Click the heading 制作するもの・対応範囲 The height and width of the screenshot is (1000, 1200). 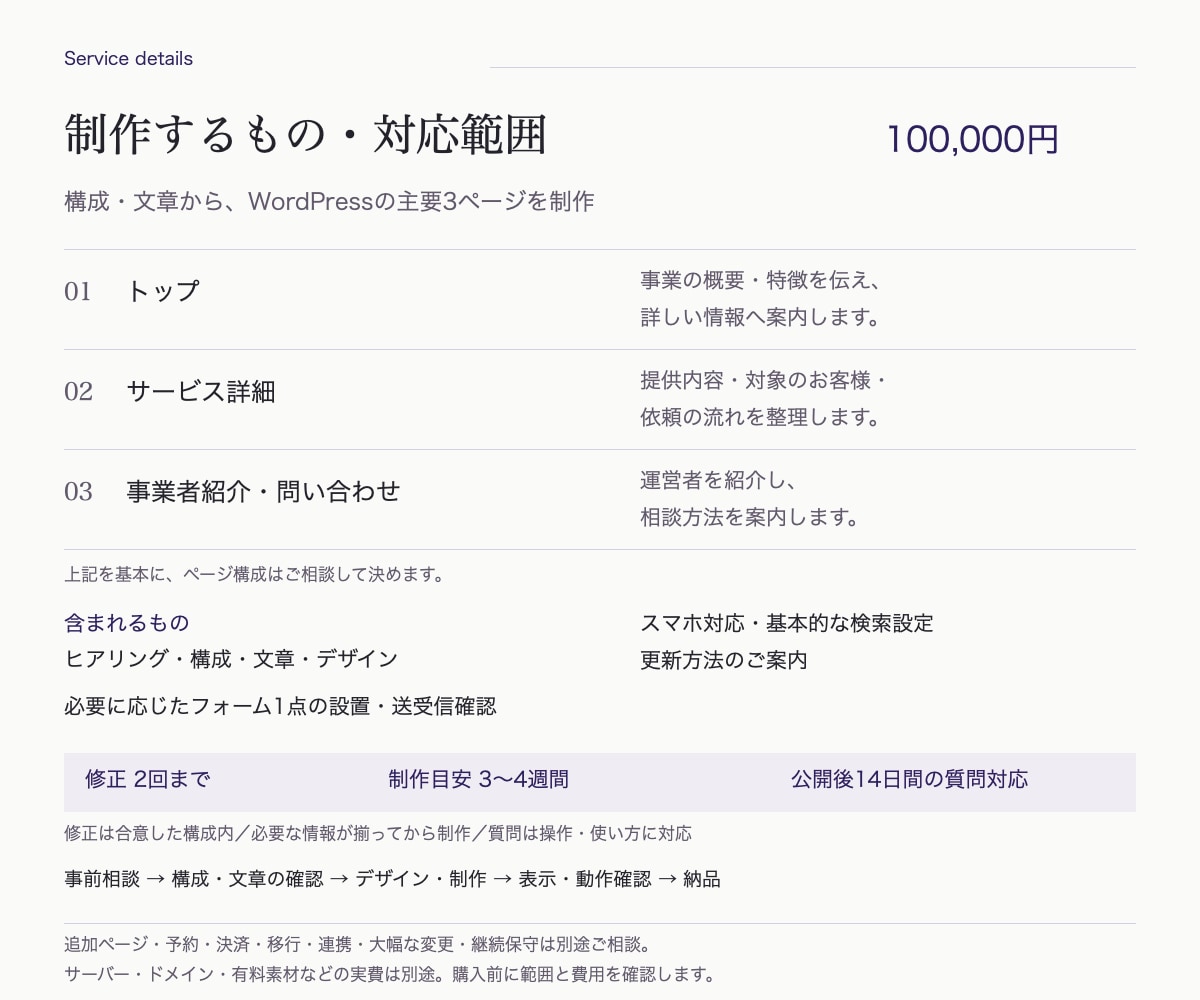306,135
